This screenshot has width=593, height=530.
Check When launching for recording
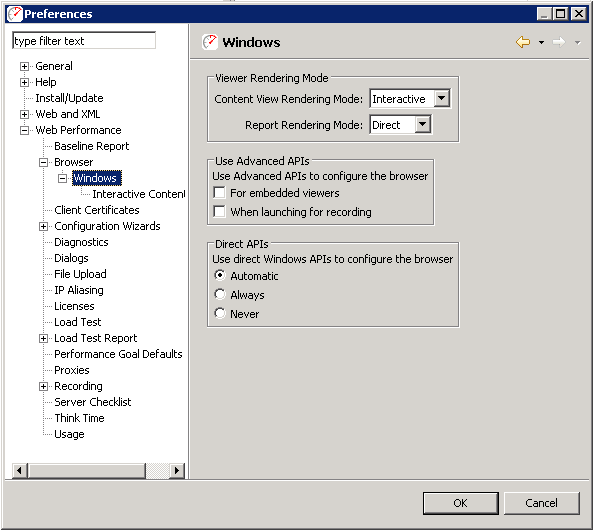219,211
